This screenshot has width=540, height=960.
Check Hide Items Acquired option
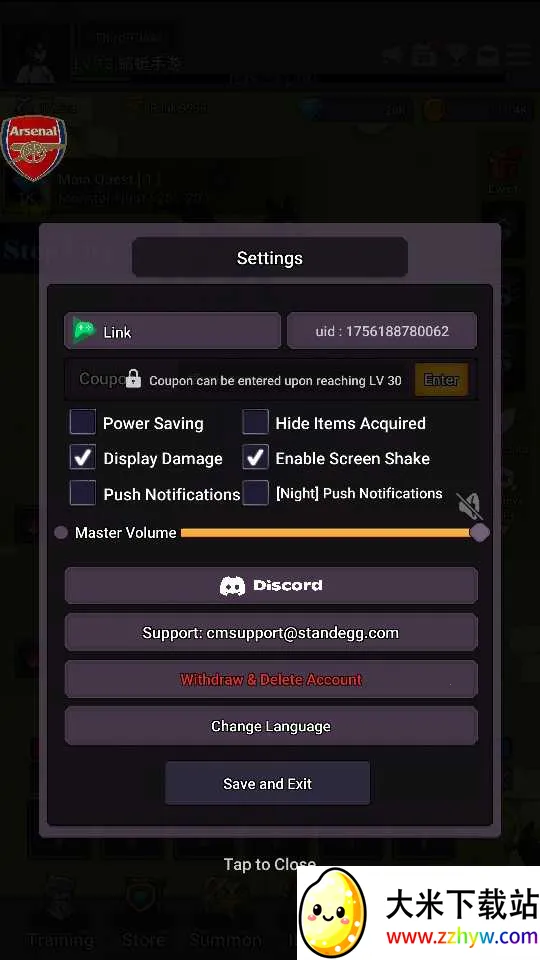(x=255, y=422)
